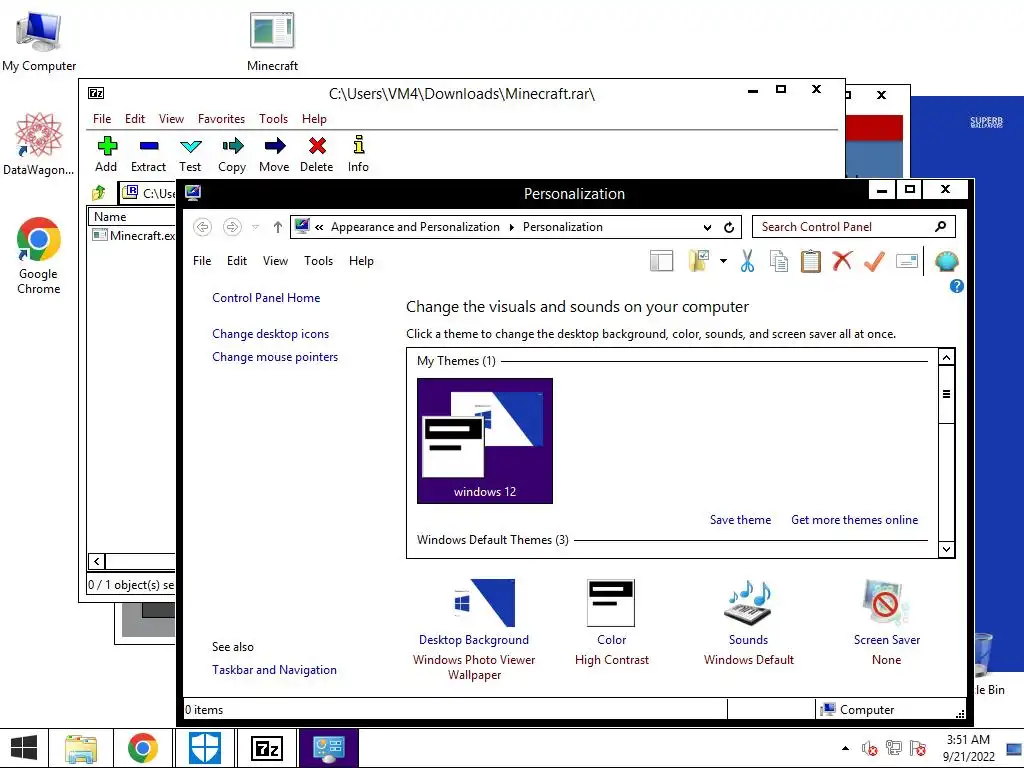Click the Action Center flag tray icon

(918, 748)
